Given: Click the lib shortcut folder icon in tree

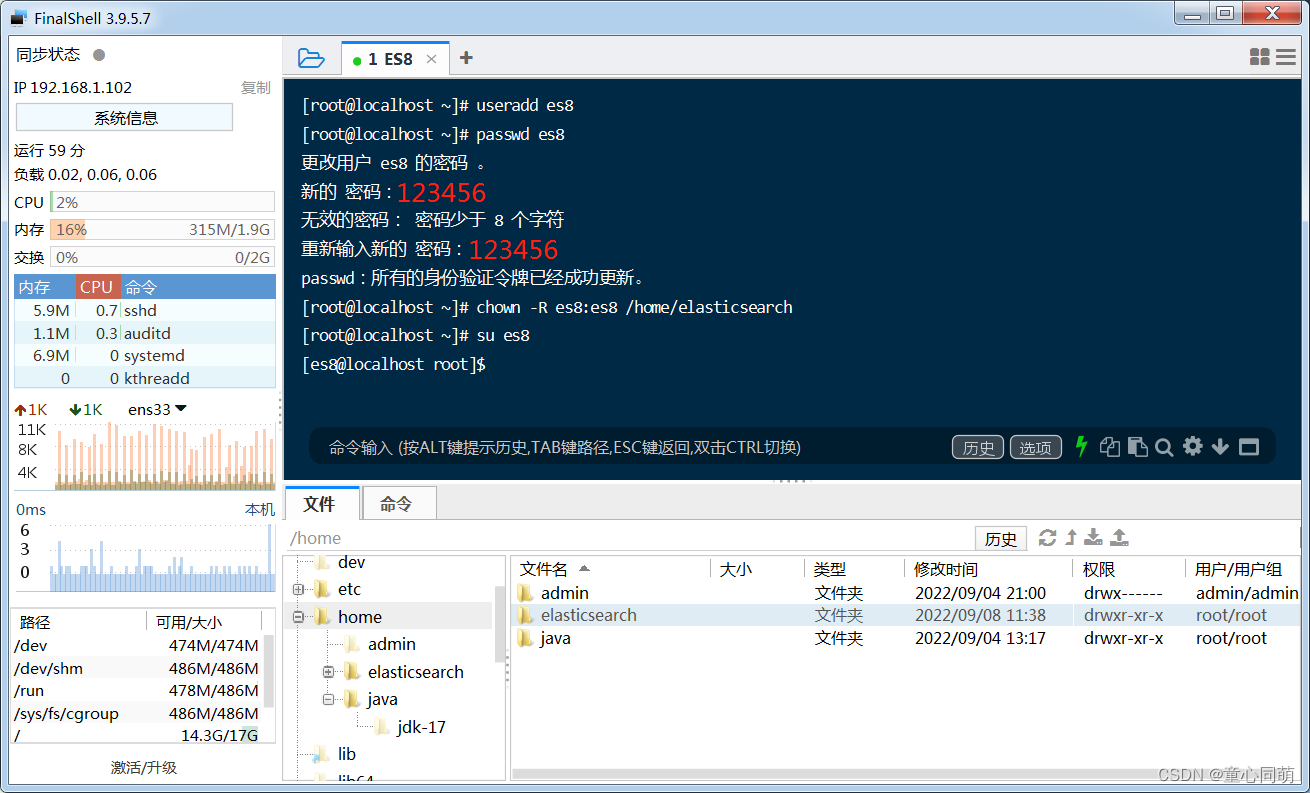Looking at the screenshot, I should click(321, 754).
